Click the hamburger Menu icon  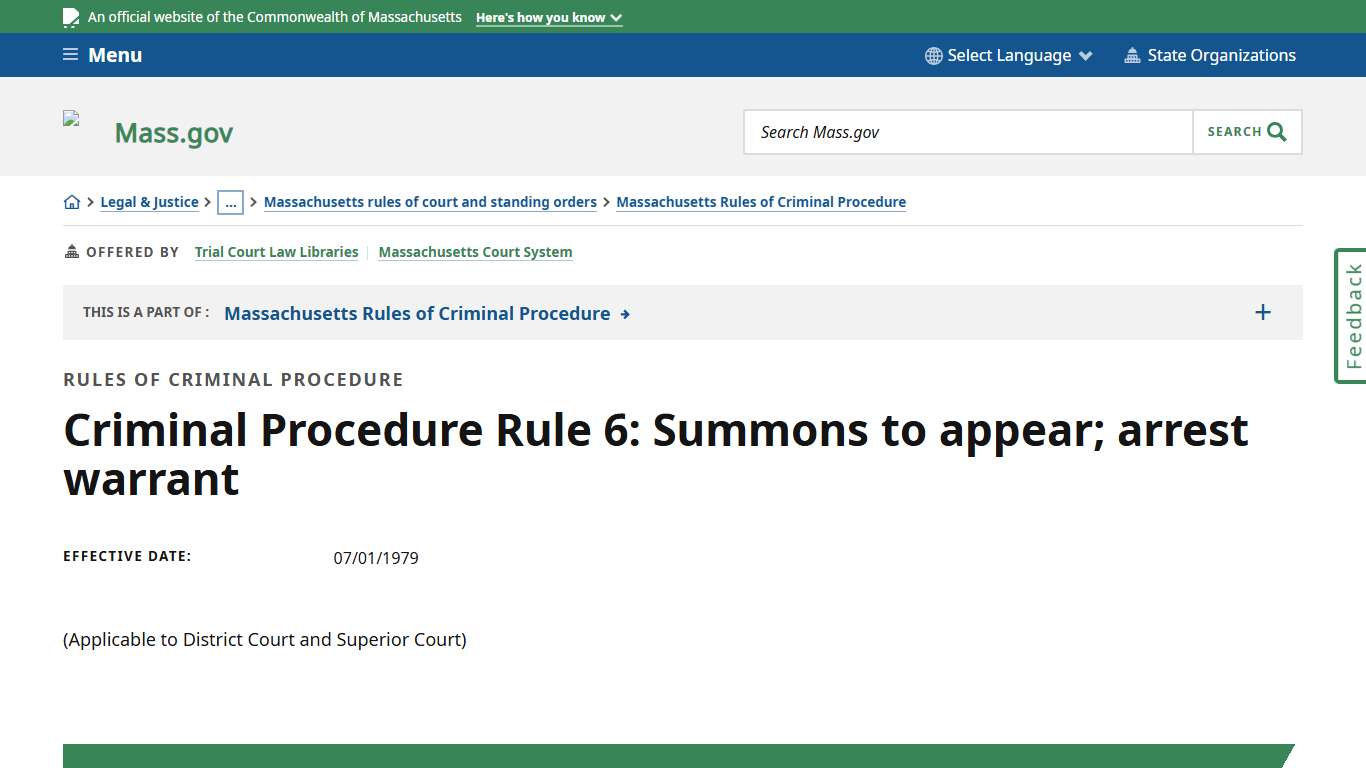pos(70,54)
